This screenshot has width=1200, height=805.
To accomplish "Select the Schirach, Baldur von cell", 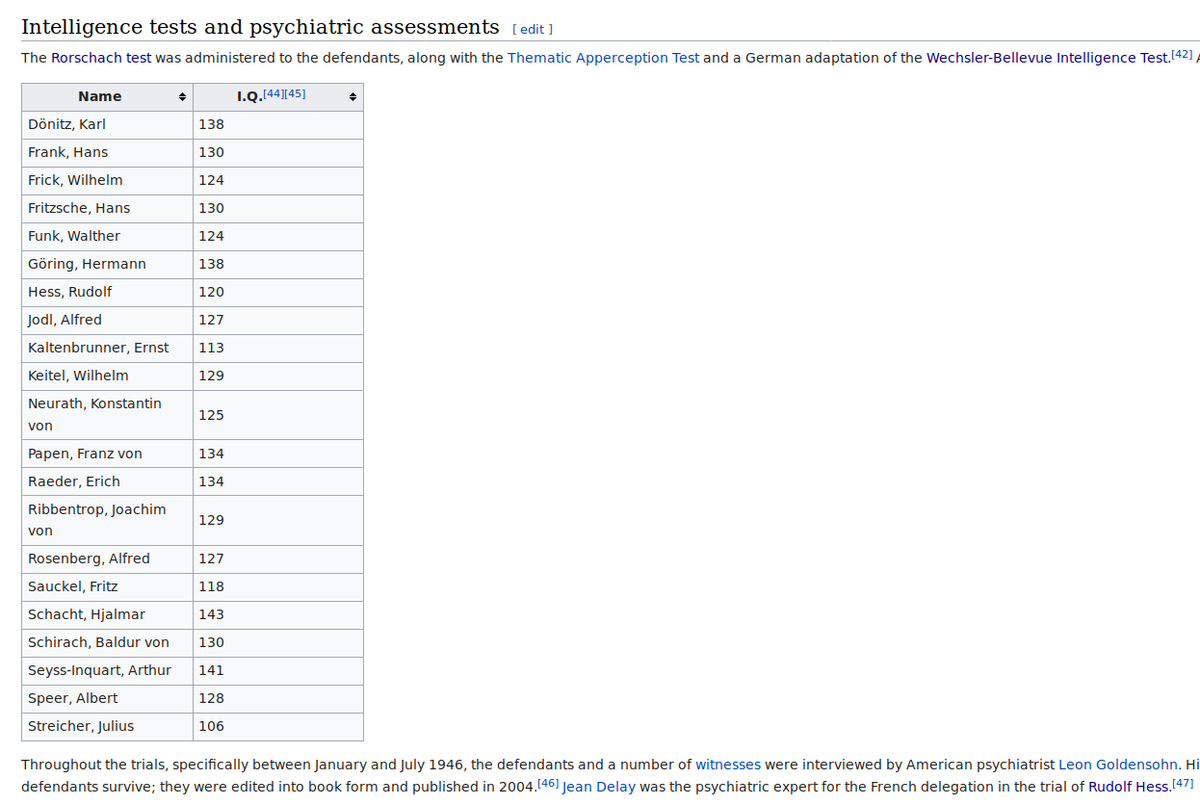I will (x=107, y=644).
